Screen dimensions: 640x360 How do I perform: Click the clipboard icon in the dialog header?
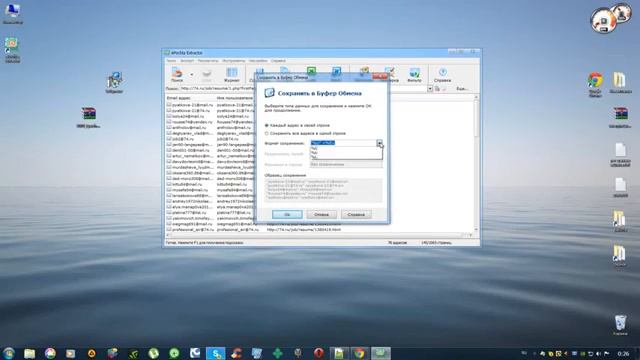(x=269, y=93)
